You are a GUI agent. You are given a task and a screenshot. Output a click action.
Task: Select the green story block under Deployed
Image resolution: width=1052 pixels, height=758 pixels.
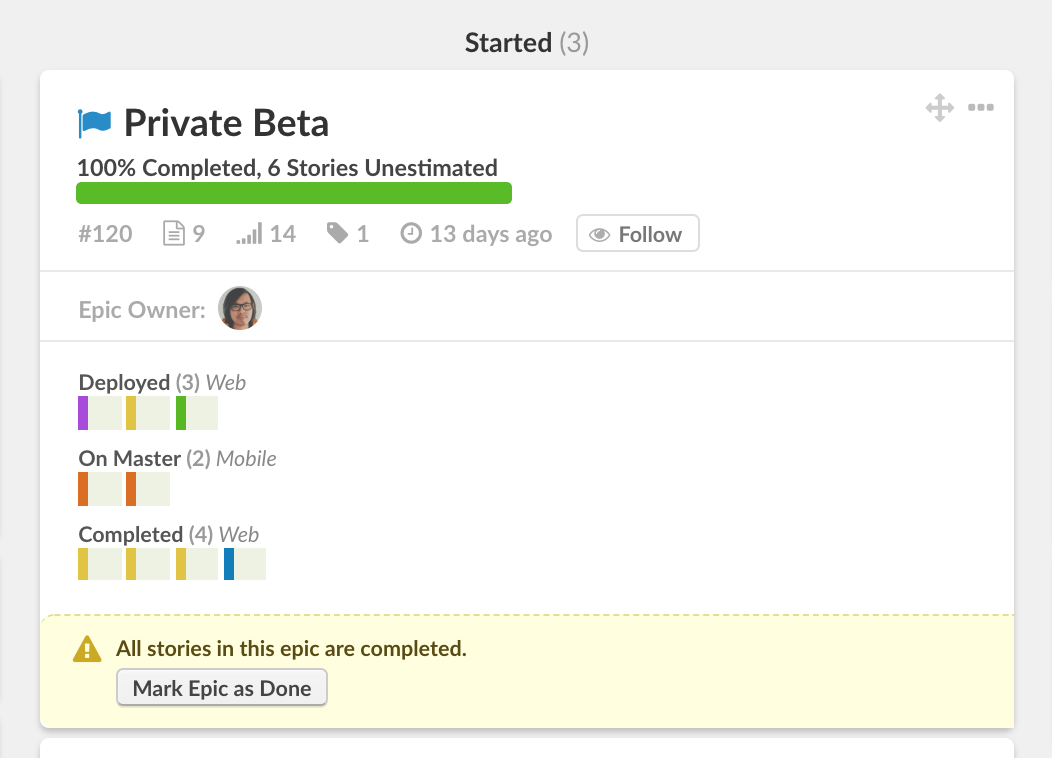[x=197, y=413]
